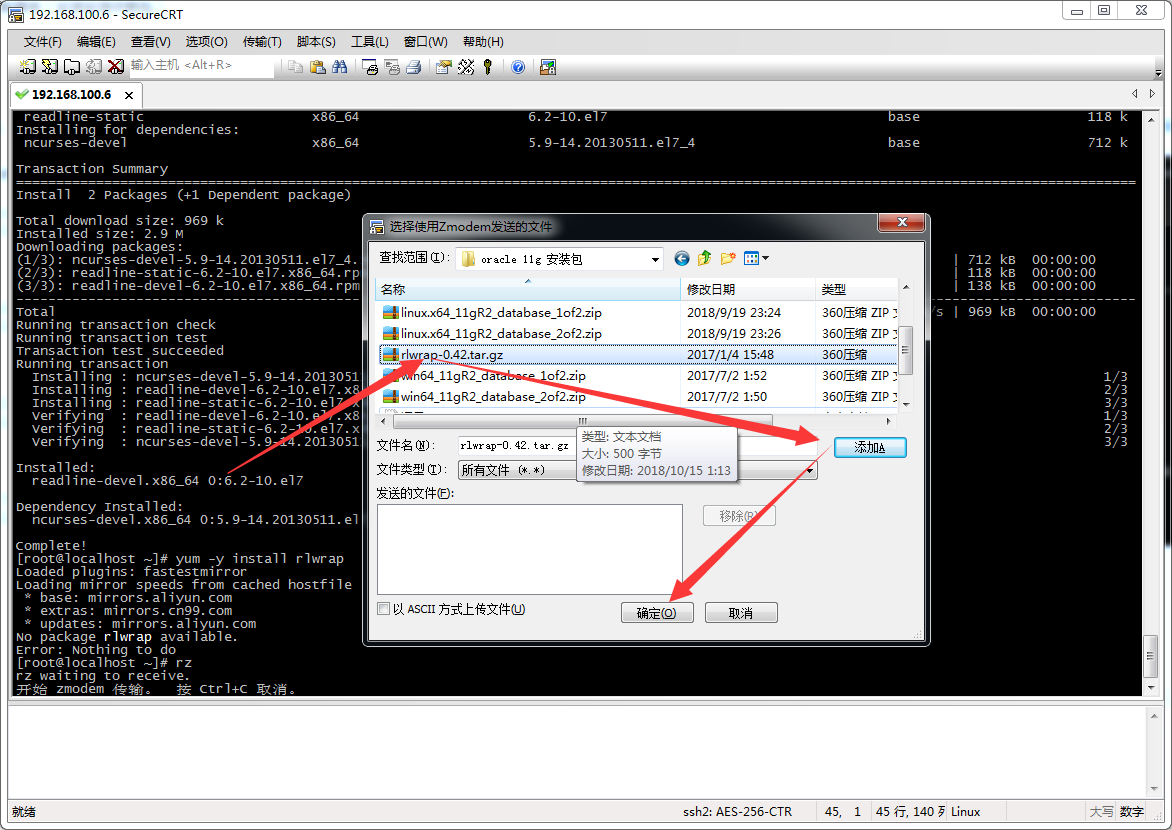Click the Find binoculars toolbar icon
The height and width of the screenshot is (830, 1172).
pyautogui.click(x=339, y=67)
